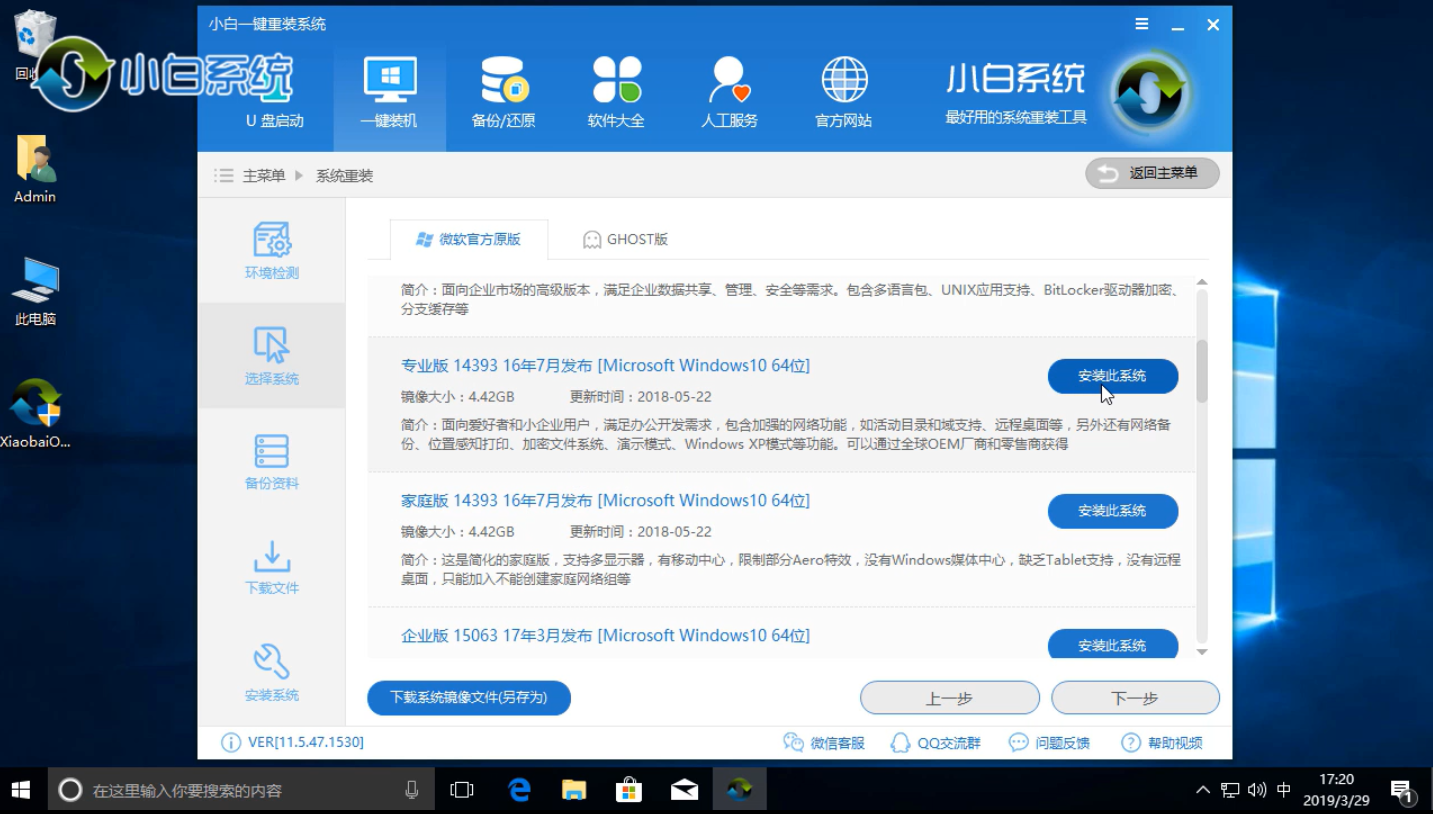Open the volume control in the tray

(x=1257, y=790)
